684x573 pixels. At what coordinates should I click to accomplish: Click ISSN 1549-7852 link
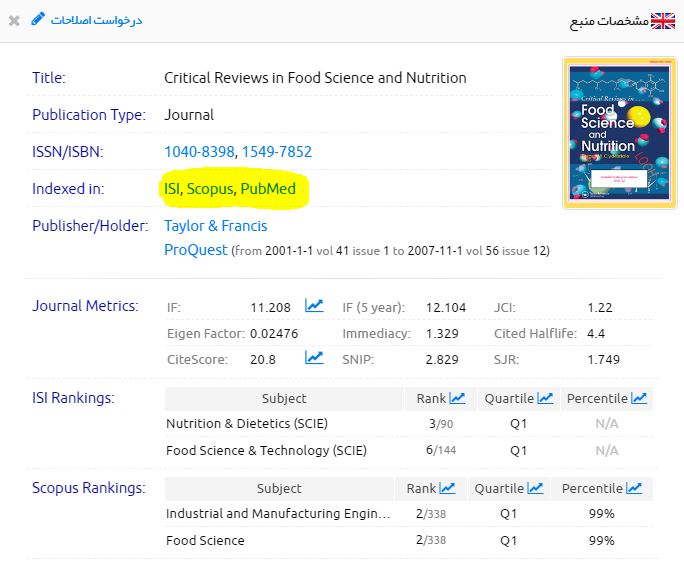tap(277, 152)
